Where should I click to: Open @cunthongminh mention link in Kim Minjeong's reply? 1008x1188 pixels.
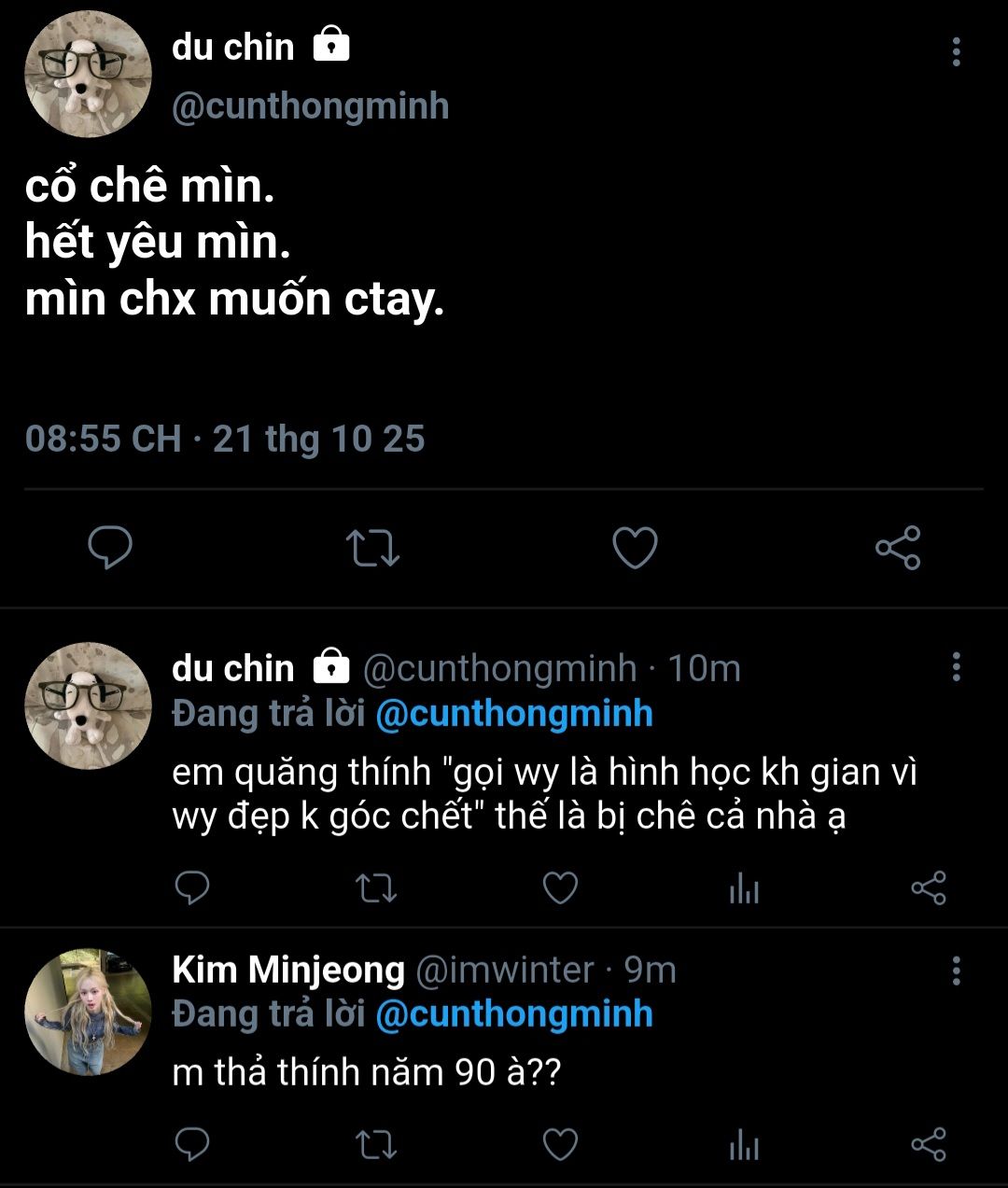point(513,1014)
